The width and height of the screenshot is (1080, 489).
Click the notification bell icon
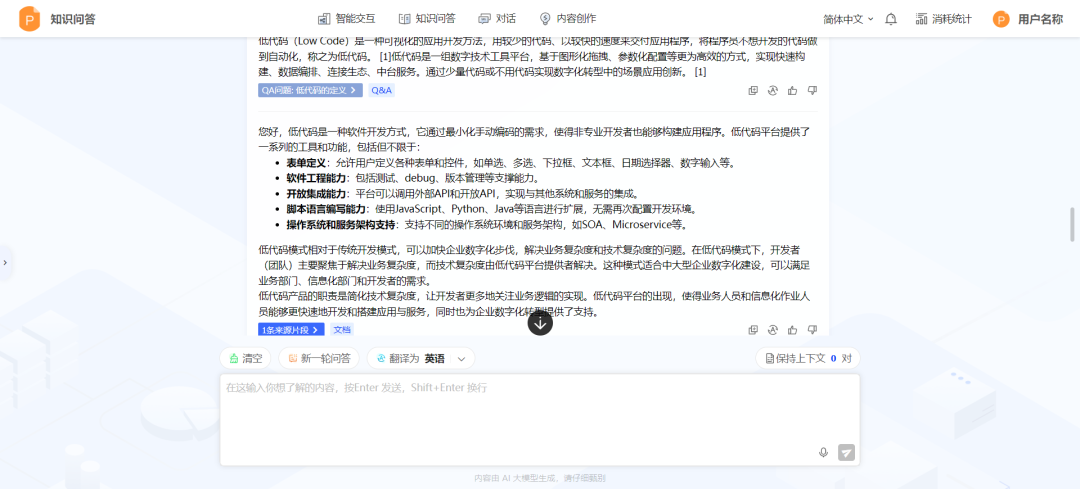(x=891, y=19)
